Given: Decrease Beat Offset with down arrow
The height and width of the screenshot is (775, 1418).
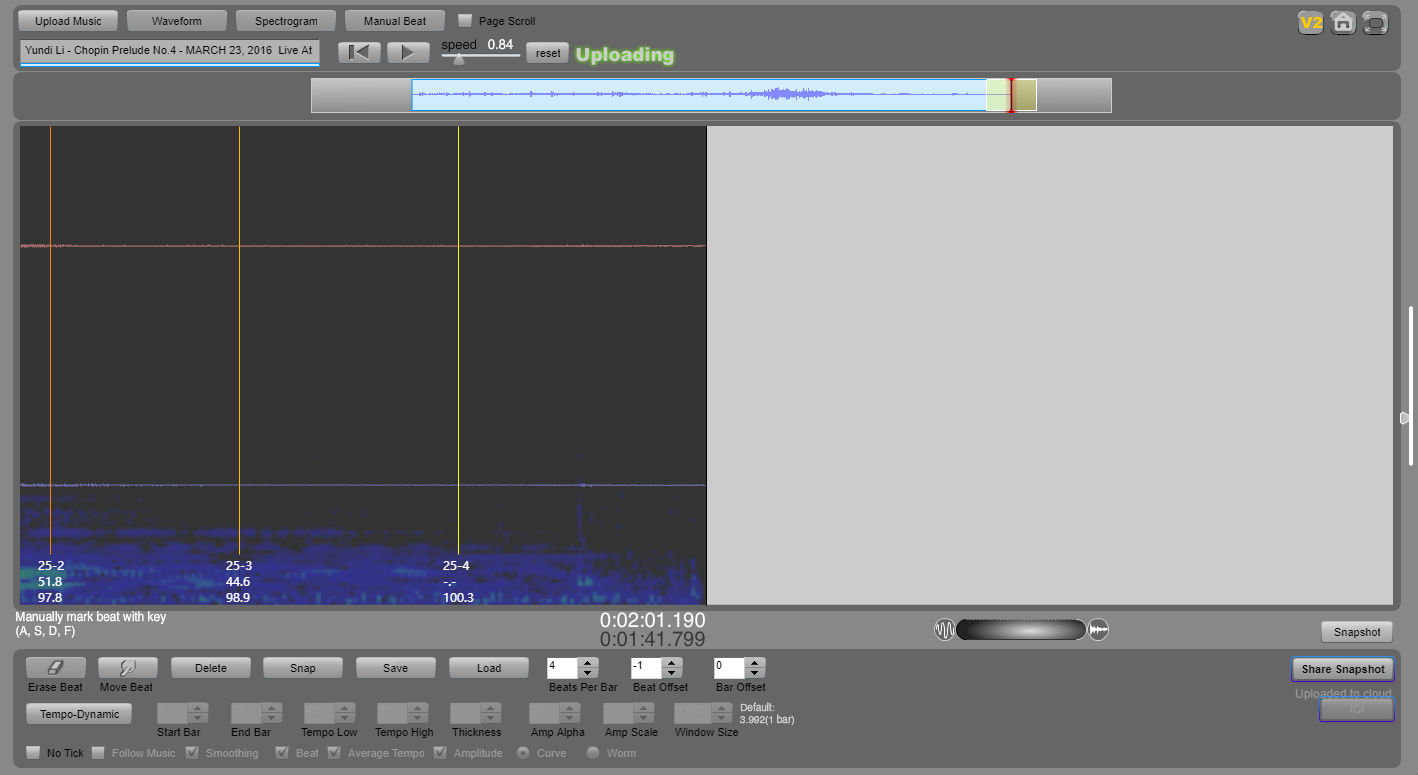Looking at the screenshot, I should point(672,673).
